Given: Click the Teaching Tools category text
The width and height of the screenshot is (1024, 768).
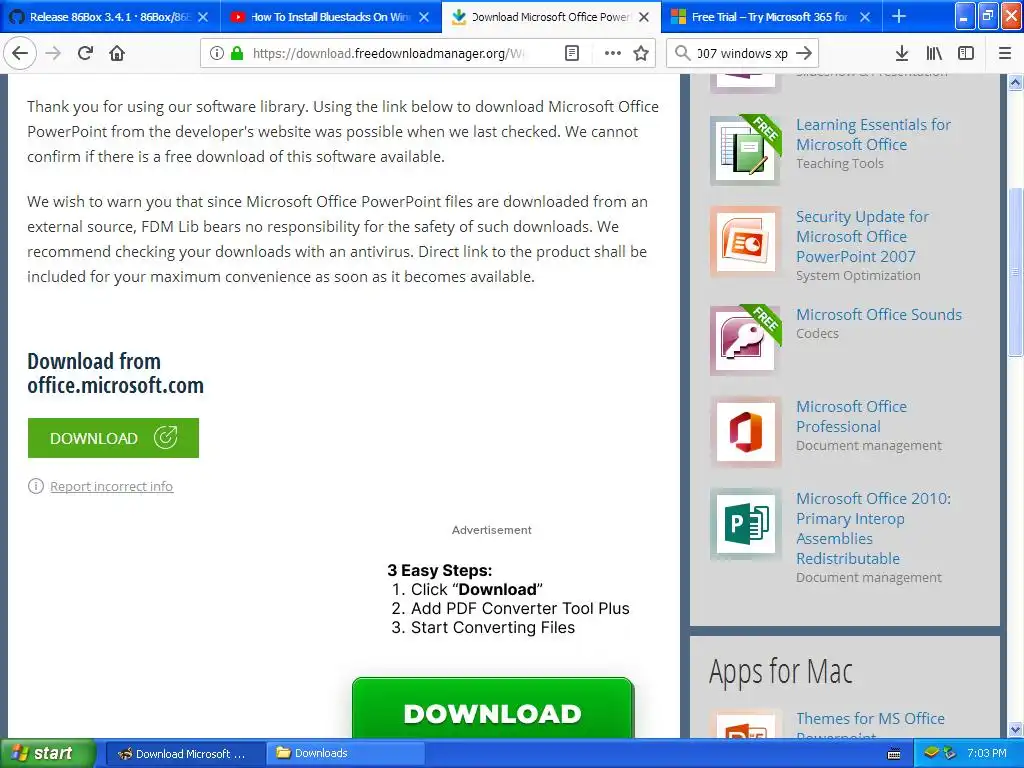Looking at the screenshot, I should point(839,163).
